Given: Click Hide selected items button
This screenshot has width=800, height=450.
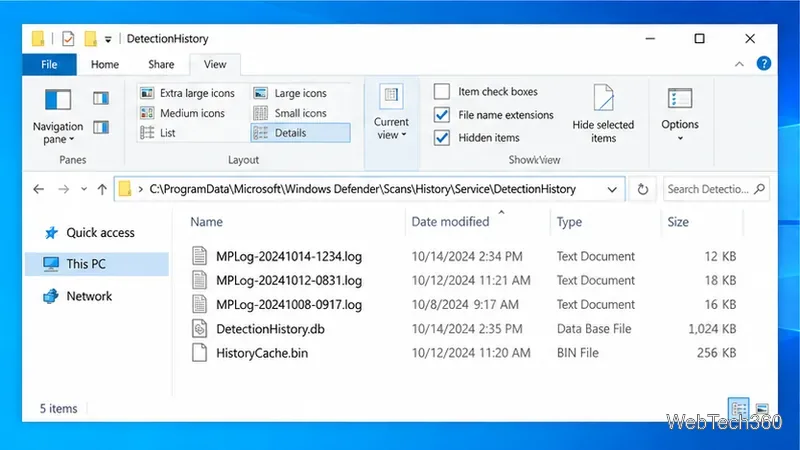Looking at the screenshot, I should point(603,114).
